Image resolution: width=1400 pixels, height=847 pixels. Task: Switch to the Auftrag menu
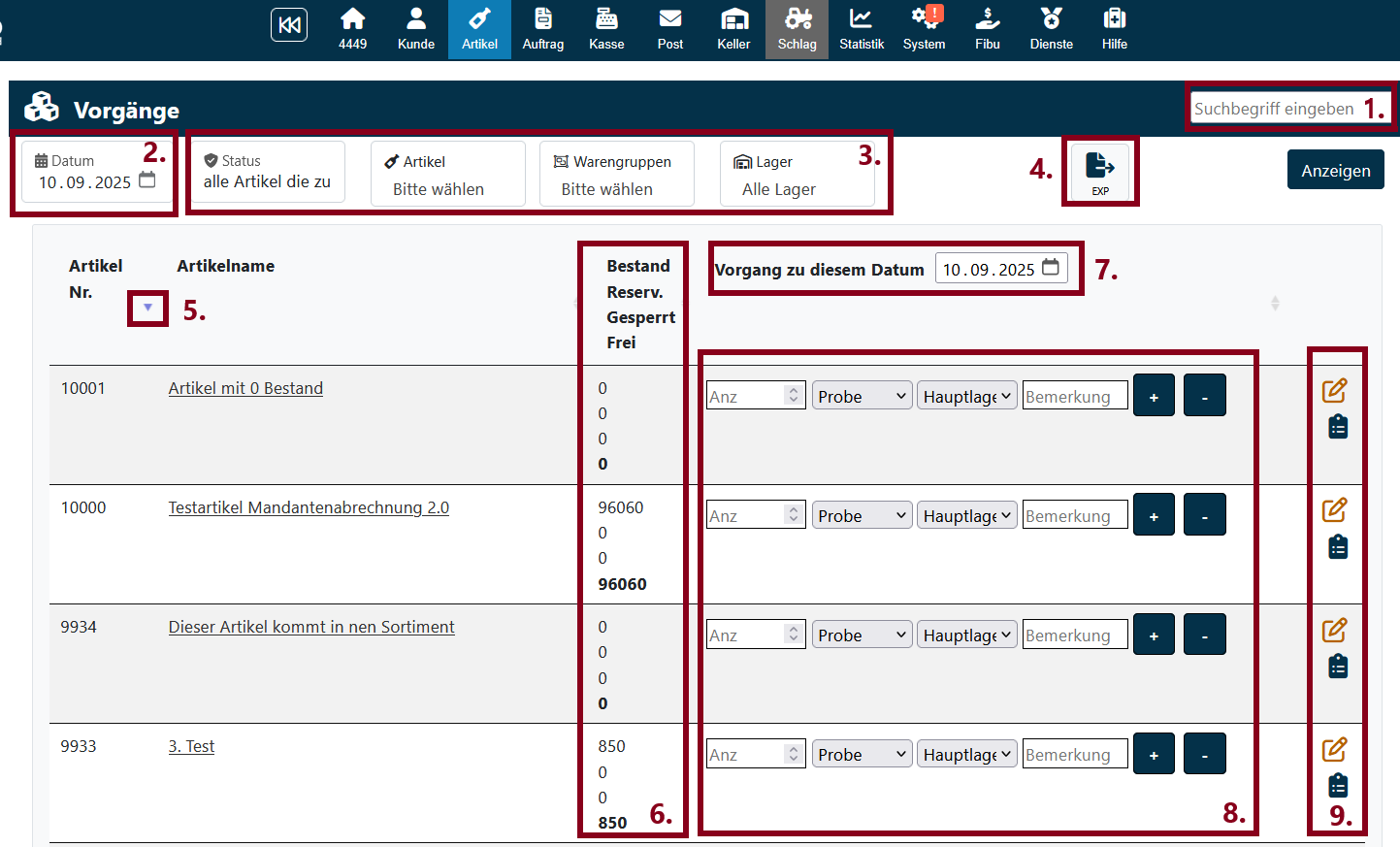coord(542,29)
